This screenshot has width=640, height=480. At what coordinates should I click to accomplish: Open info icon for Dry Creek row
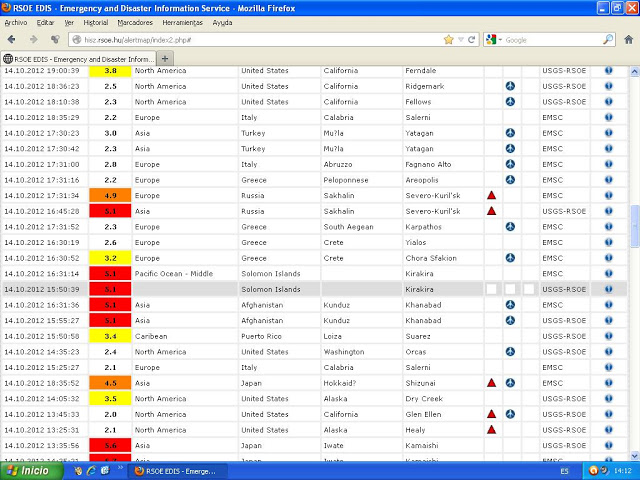point(609,398)
